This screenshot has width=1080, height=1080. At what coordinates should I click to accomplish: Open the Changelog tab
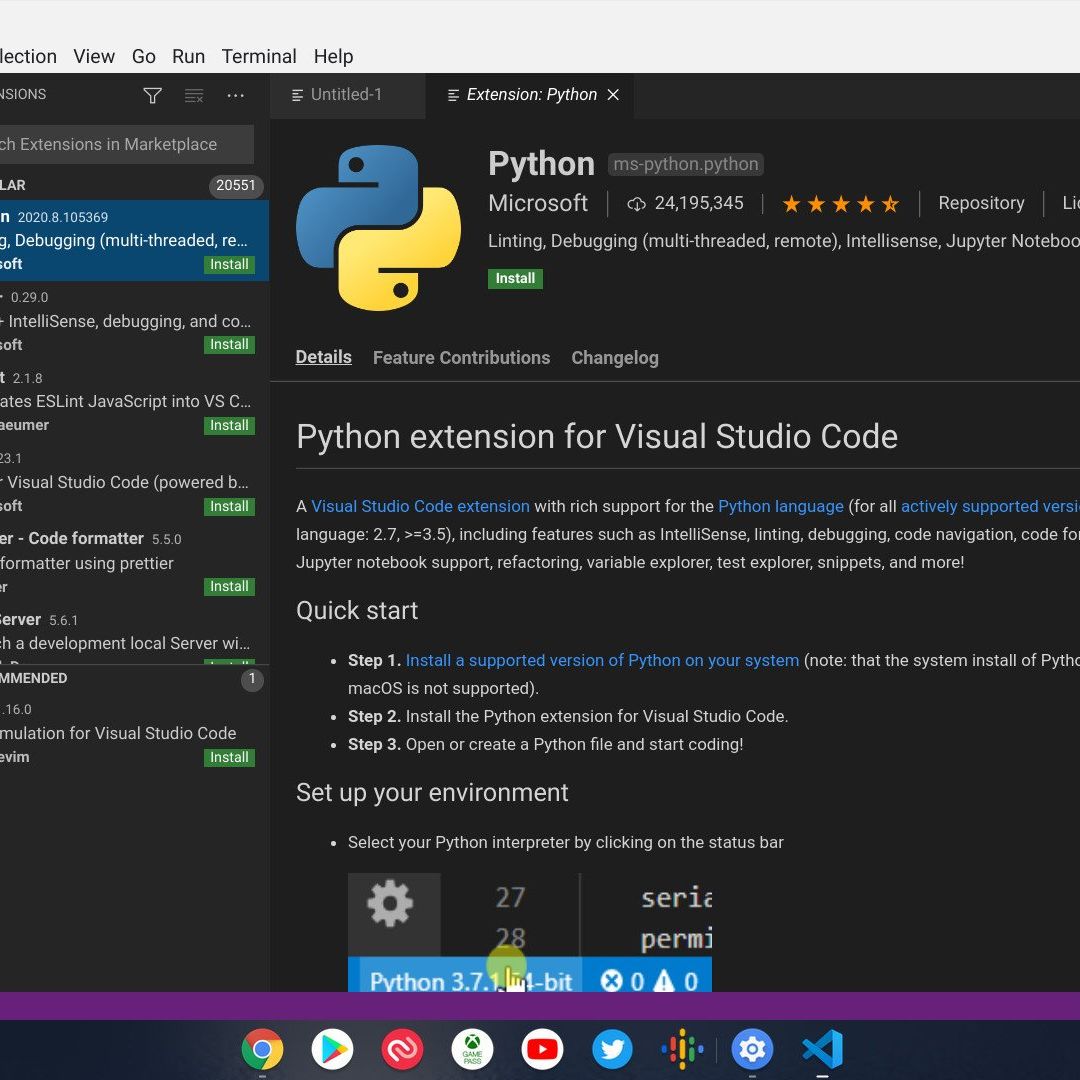(614, 358)
